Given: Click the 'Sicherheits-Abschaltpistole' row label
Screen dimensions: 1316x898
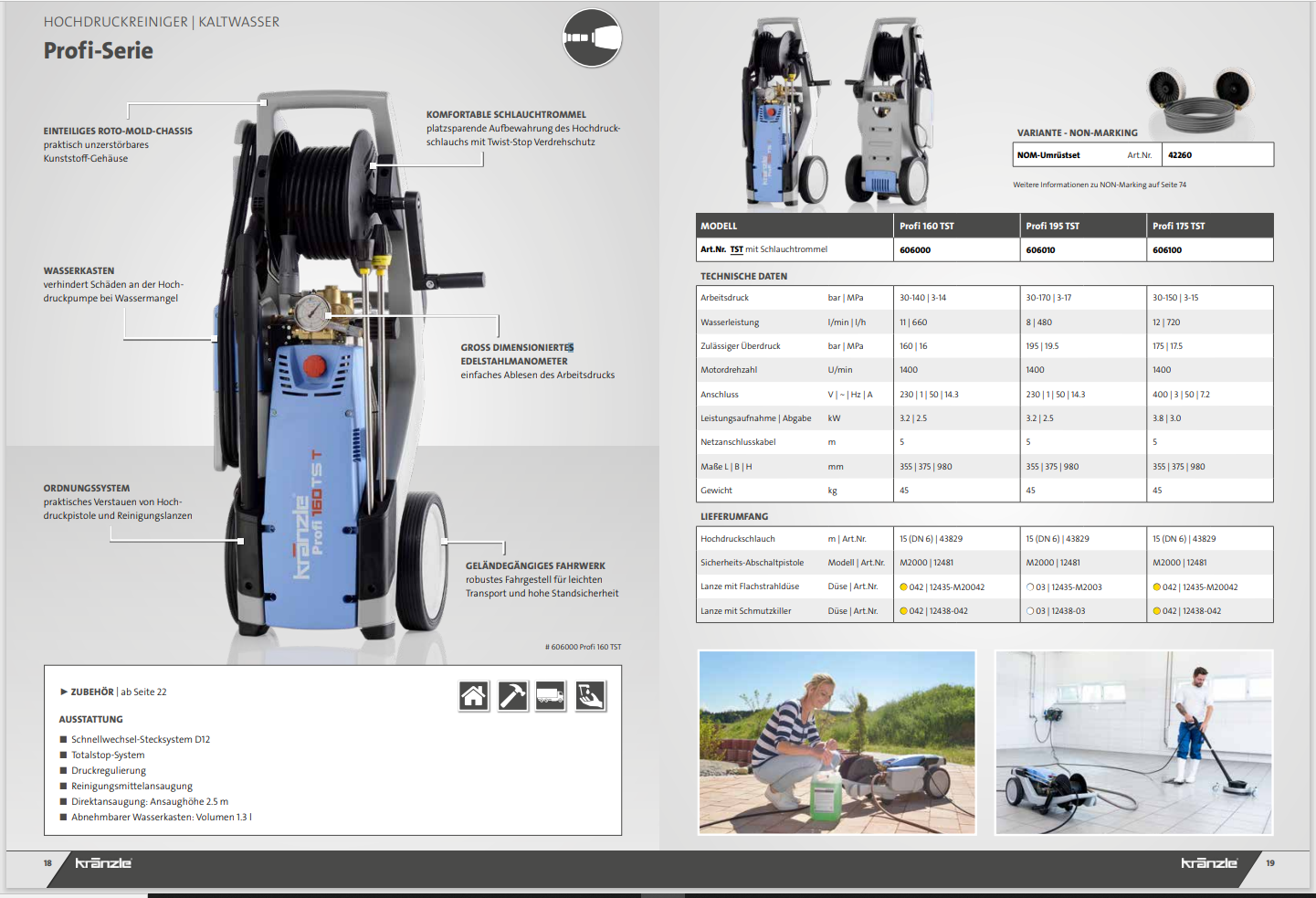Looking at the screenshot, I should [753, 563].
